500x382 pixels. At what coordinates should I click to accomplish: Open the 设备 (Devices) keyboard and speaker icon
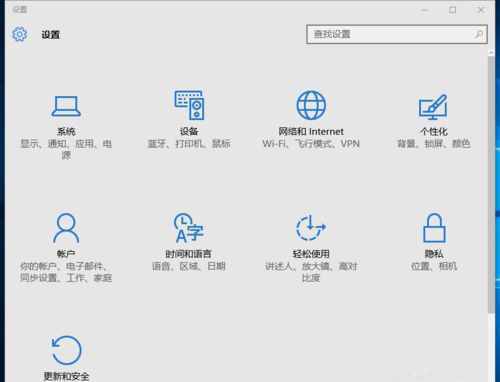(189, 105)
